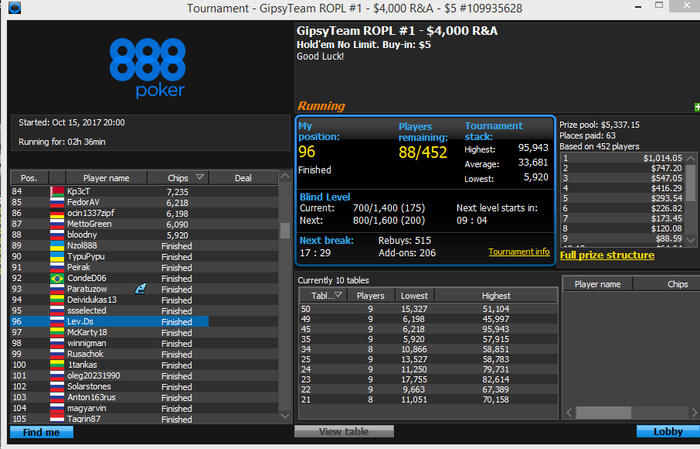Click the View table button

pyautogui.click(x=344, y=432)
